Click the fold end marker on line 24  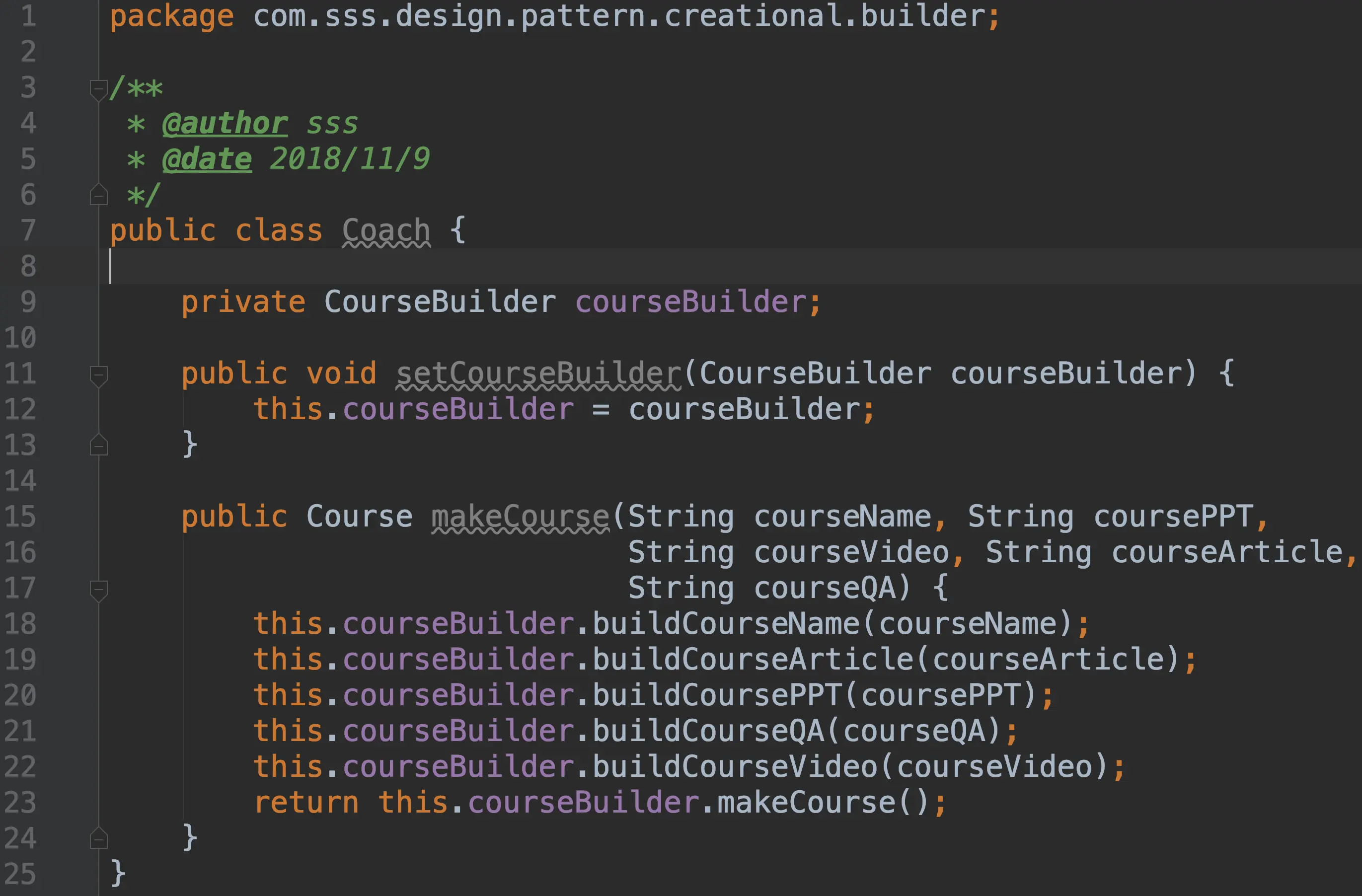pyautogui.click(x=99, y=839)
